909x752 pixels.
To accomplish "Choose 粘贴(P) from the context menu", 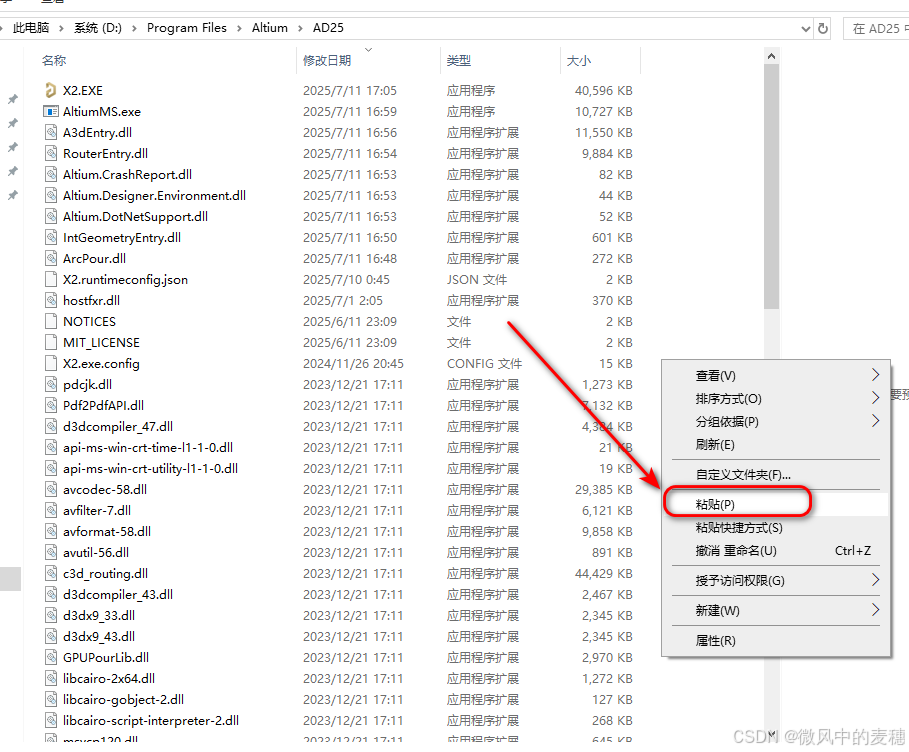I will click(775, 504).
